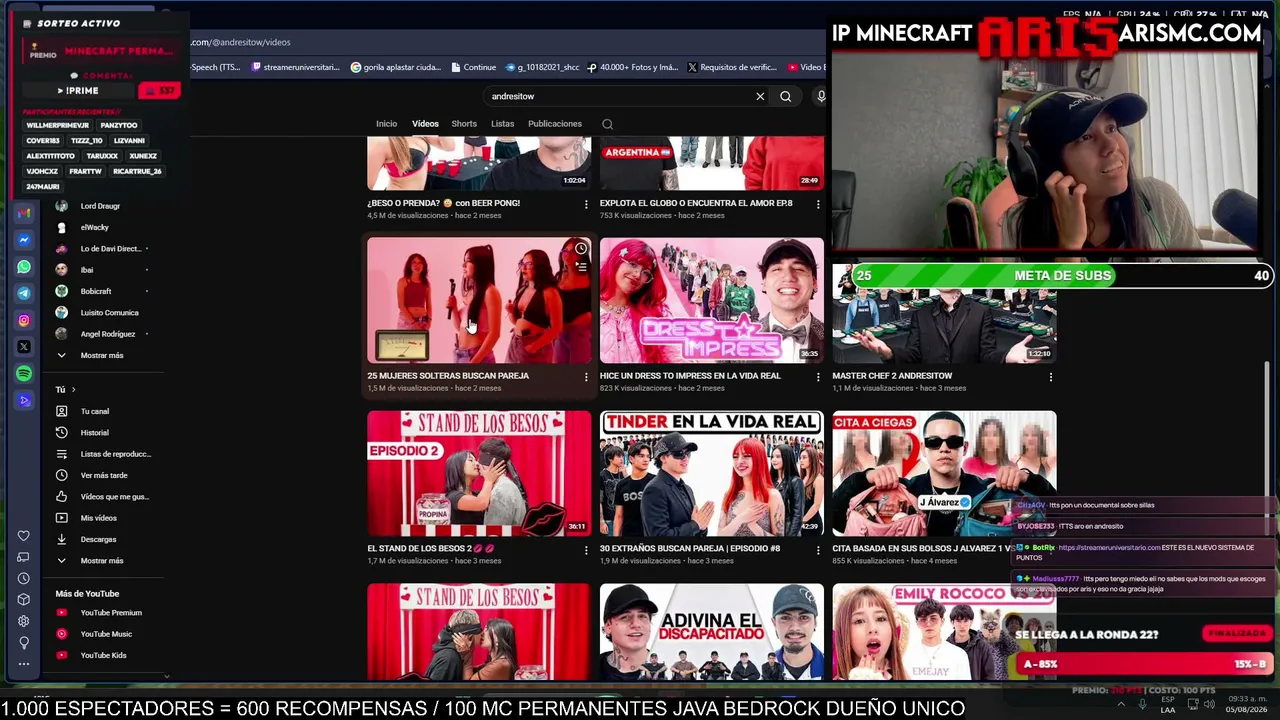Click the lightbulb icon in browser sidebar
The width and height of the screenshot is (1280, 720).
pyautogui.click(x=24, y=642)
